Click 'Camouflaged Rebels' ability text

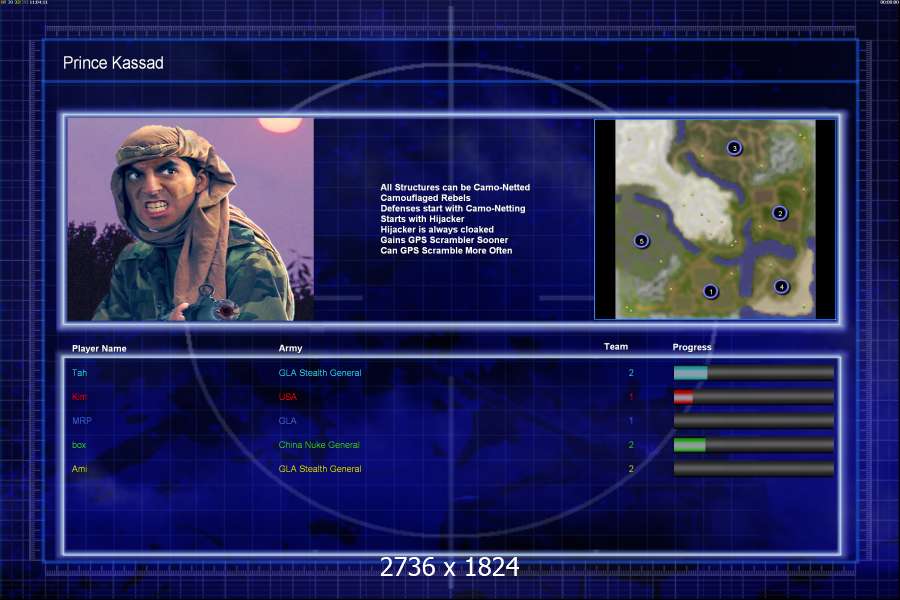coord(425,198)
